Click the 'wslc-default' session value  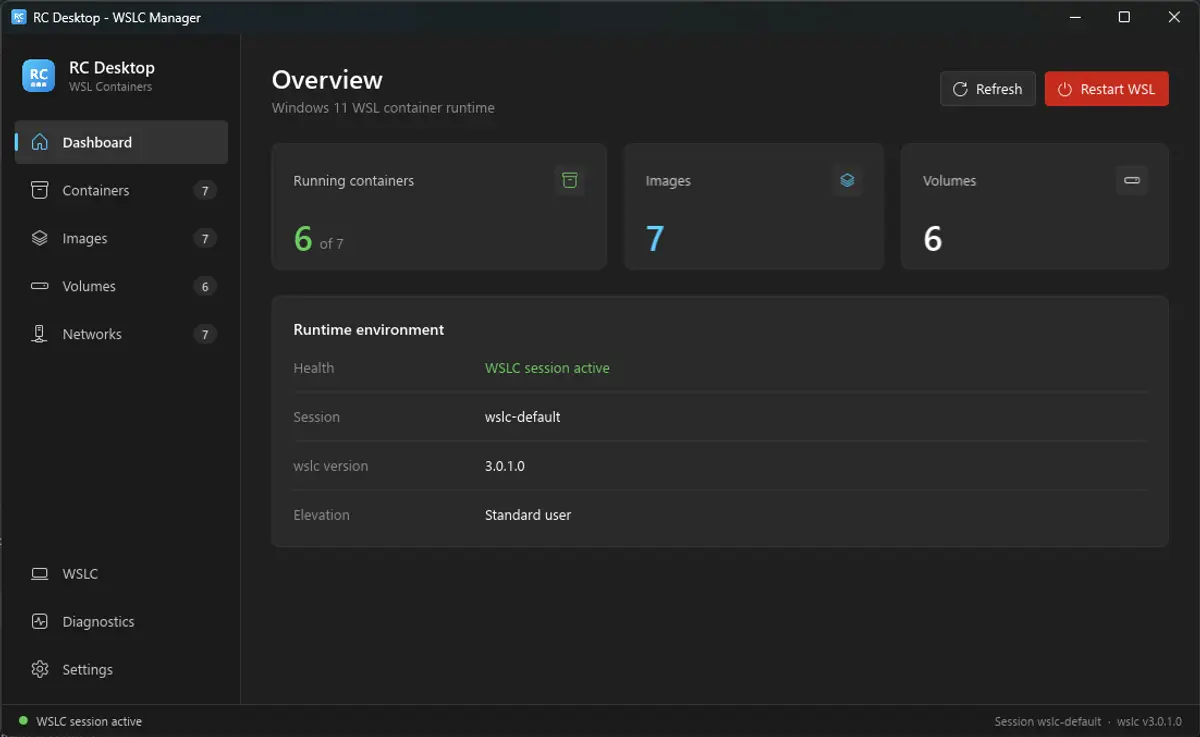pos(523,417)
